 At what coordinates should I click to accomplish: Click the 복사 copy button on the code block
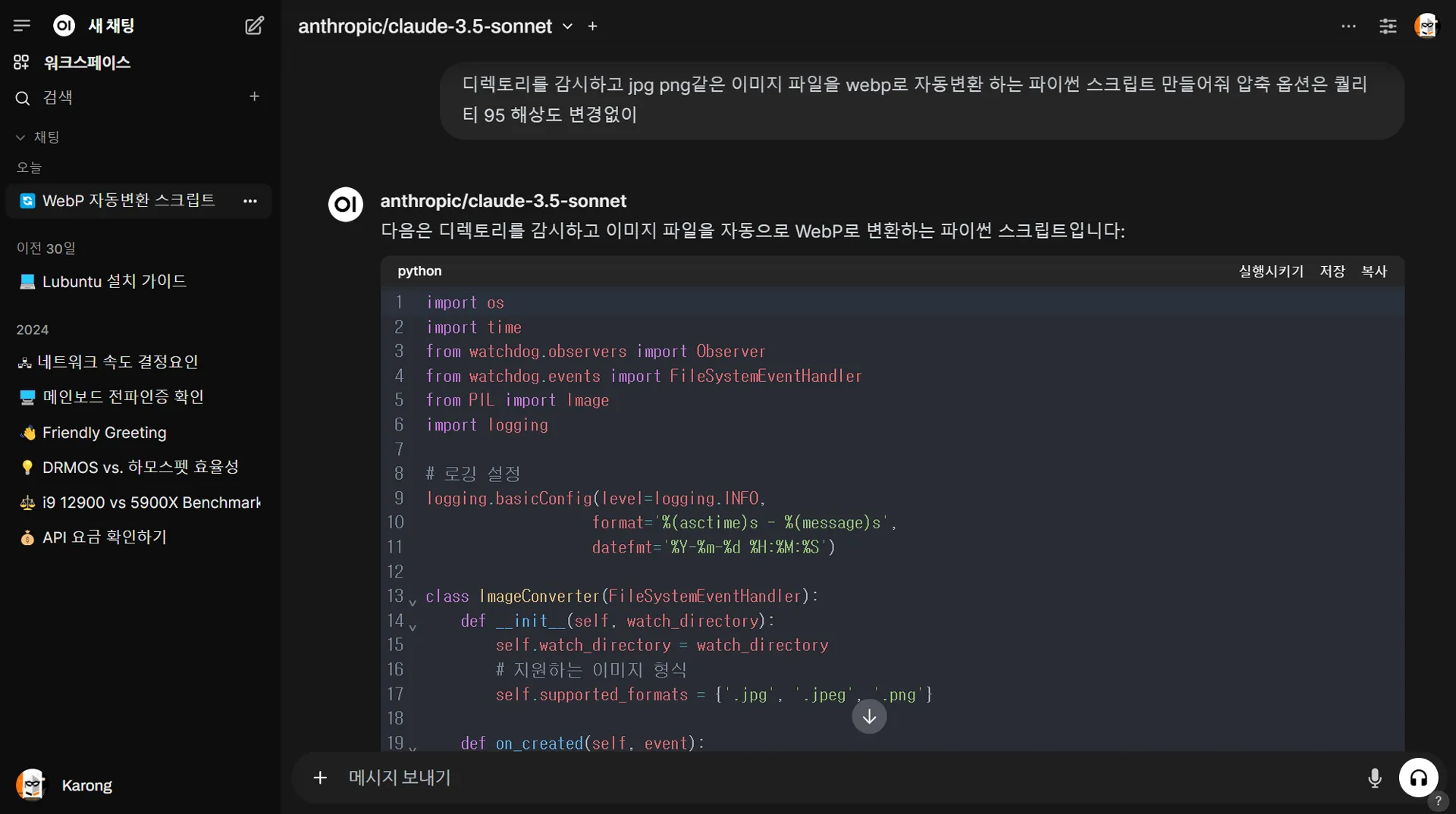tap(1374, 271)
